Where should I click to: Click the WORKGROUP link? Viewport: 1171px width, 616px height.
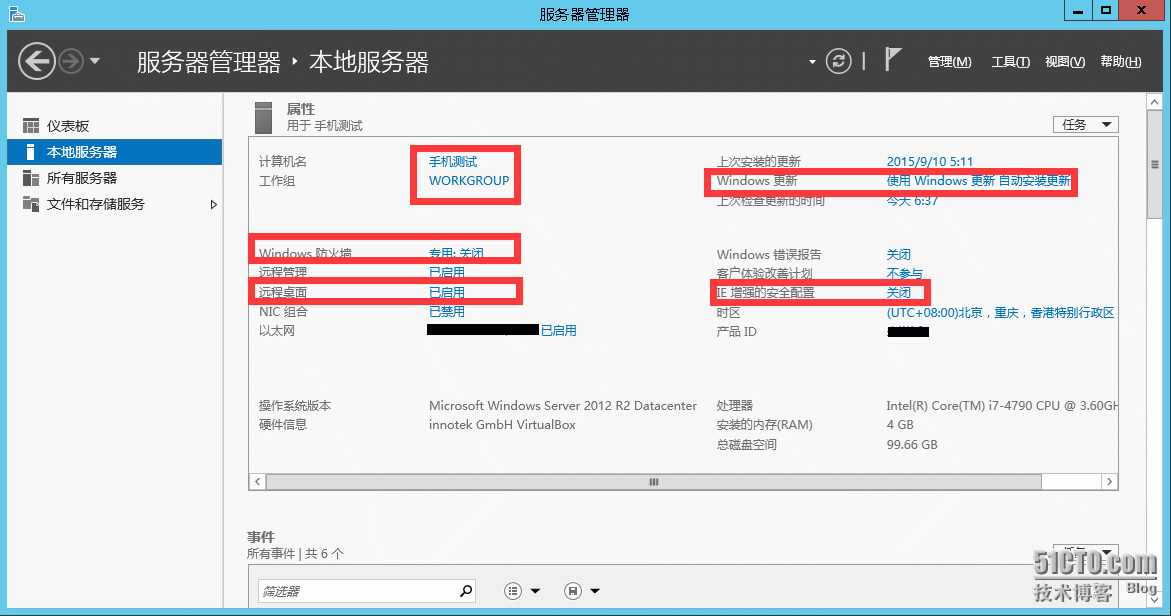[x=469, y=181]
